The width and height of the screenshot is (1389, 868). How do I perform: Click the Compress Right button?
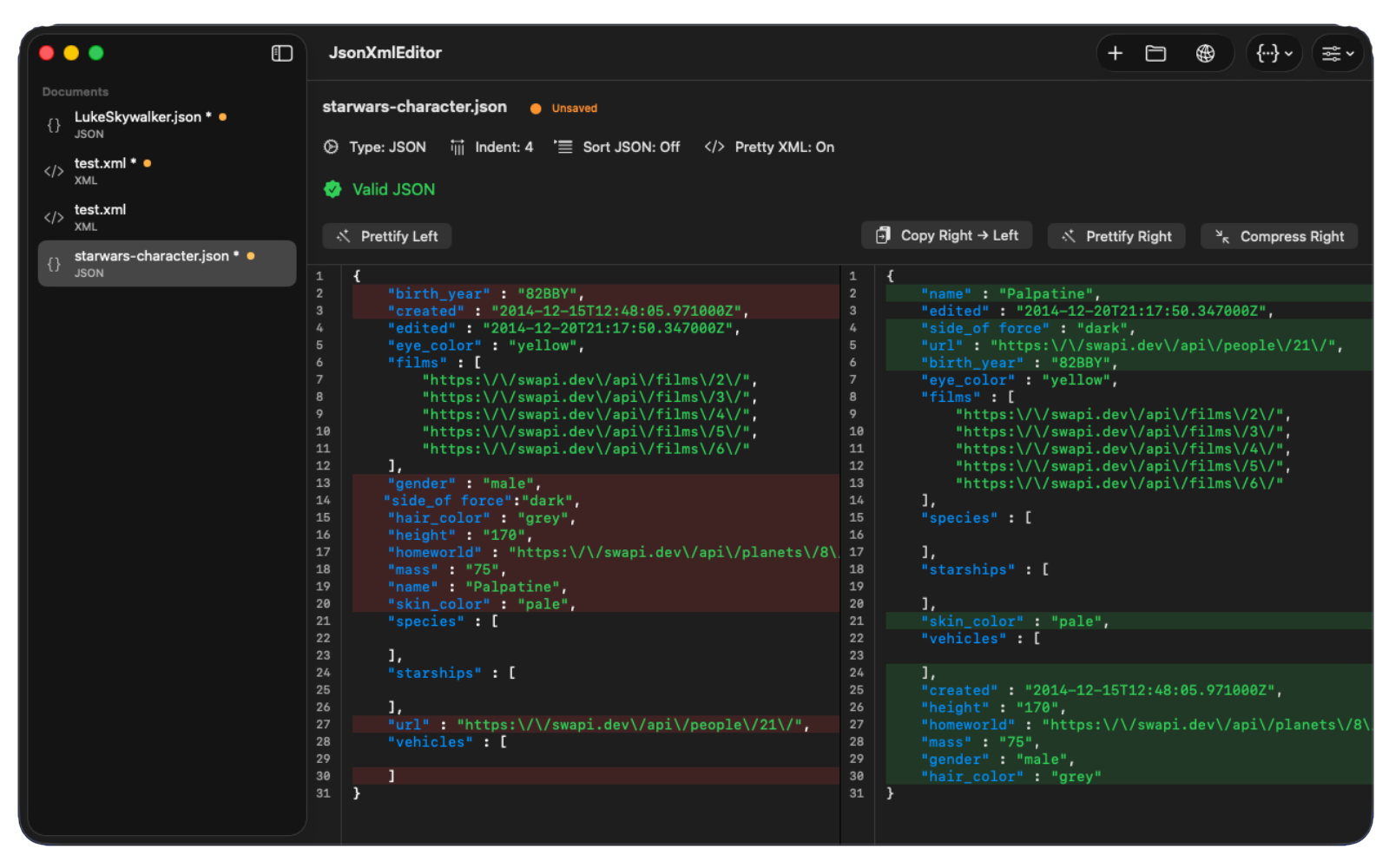click(1278, 235)
